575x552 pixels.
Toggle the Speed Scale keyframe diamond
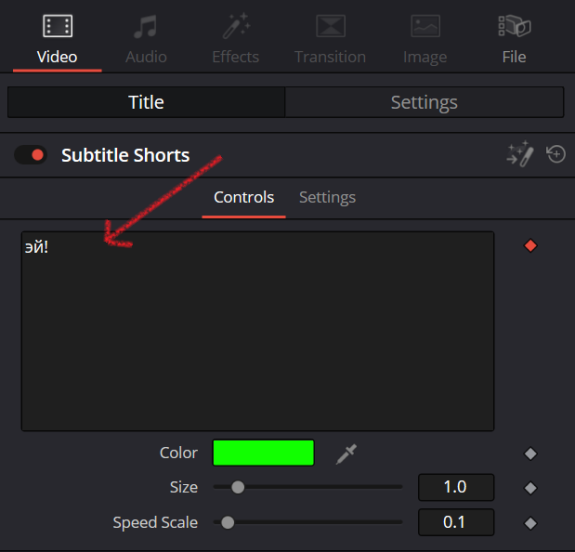pyautogui.click(x=530, y=523)
